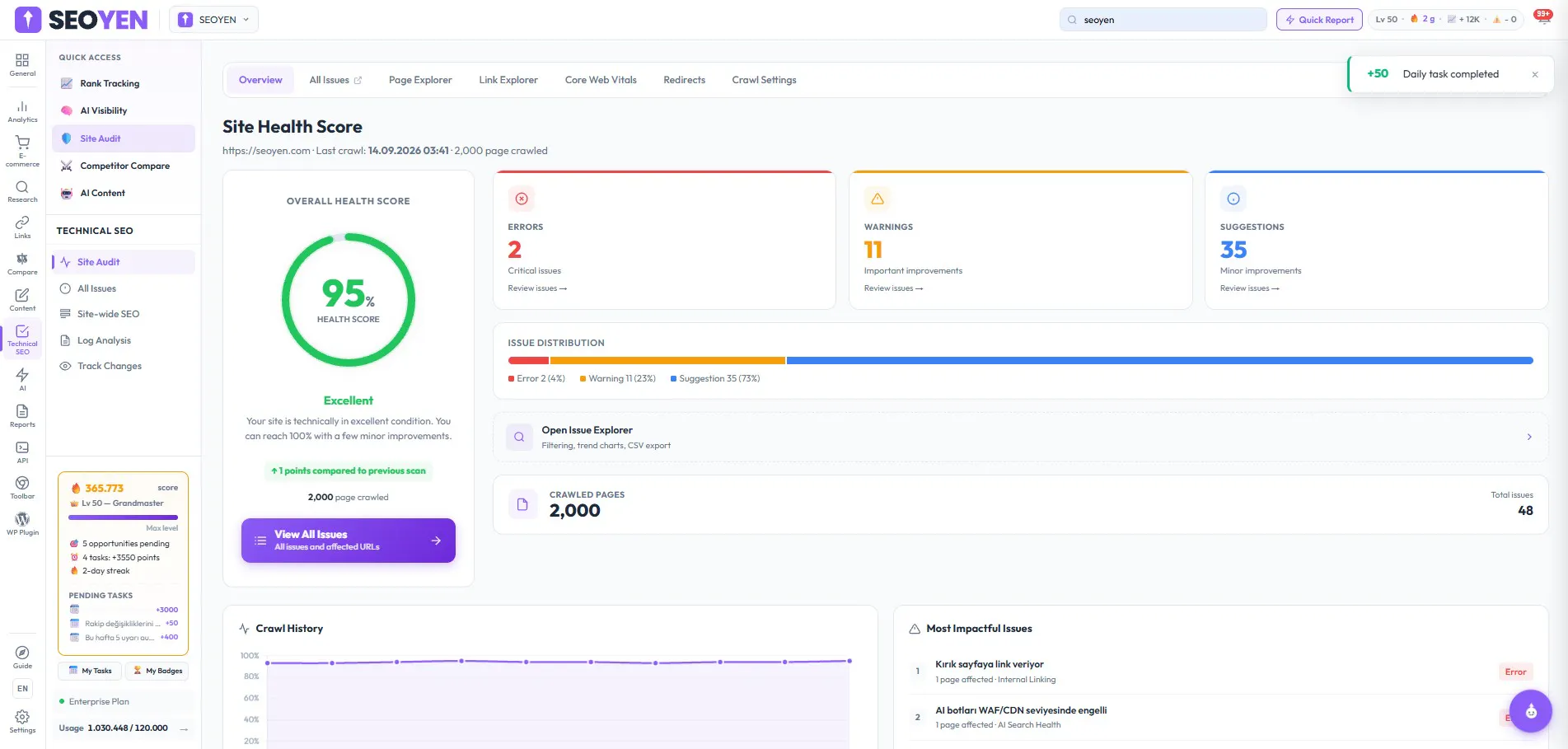Click the blue Suggestion segment of distribution bar

pos(1160,360)
